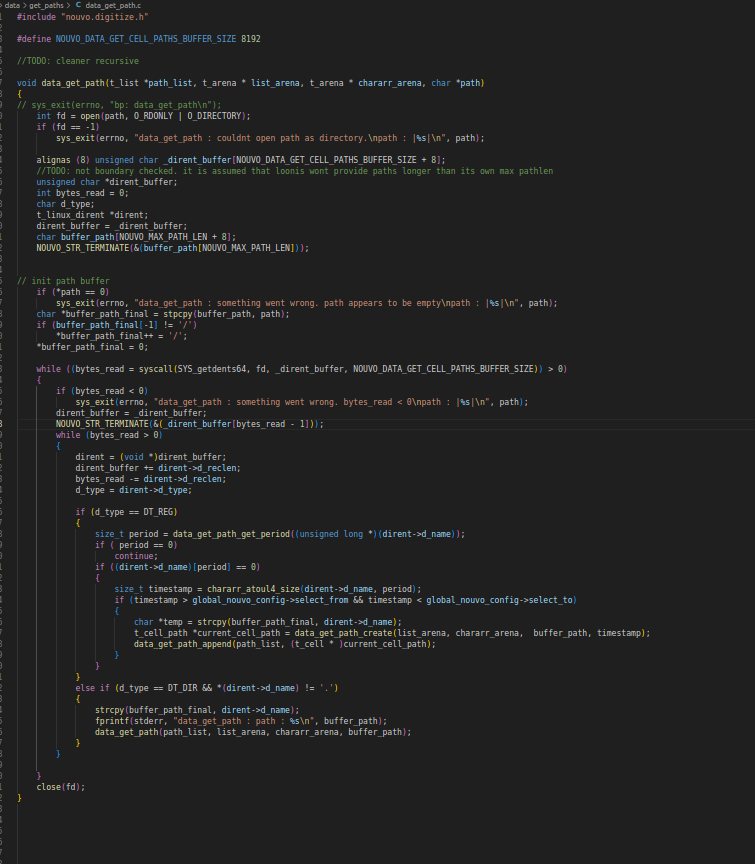Click 'size_t period' declaration

click(x=127, y=534)
